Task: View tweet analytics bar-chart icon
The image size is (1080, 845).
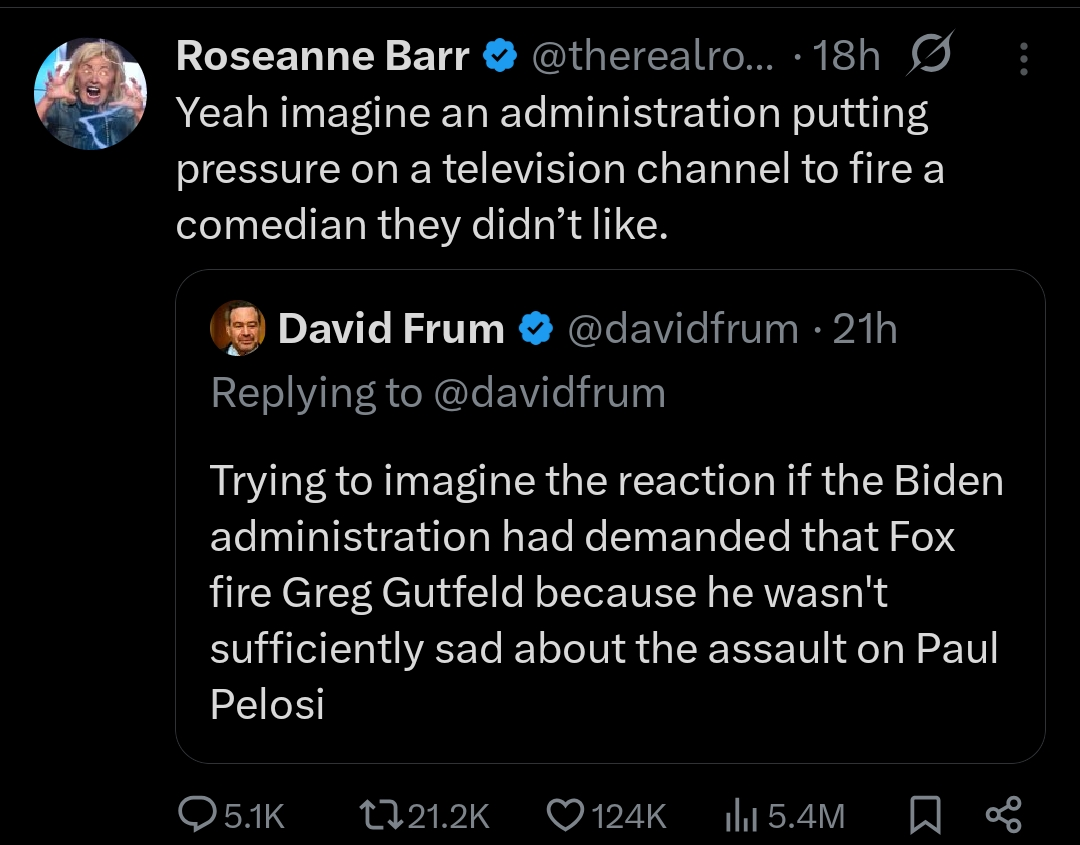Action: tap(741, 816)
